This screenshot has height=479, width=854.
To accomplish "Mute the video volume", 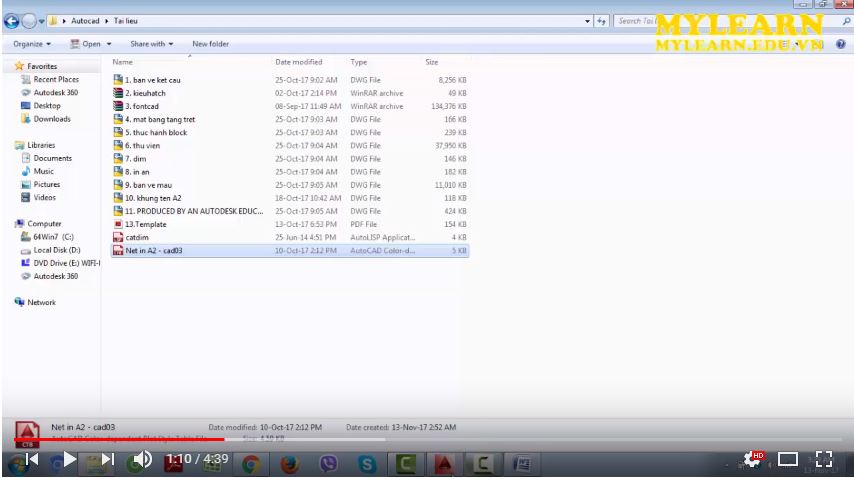I will click(x=142, y=459).
